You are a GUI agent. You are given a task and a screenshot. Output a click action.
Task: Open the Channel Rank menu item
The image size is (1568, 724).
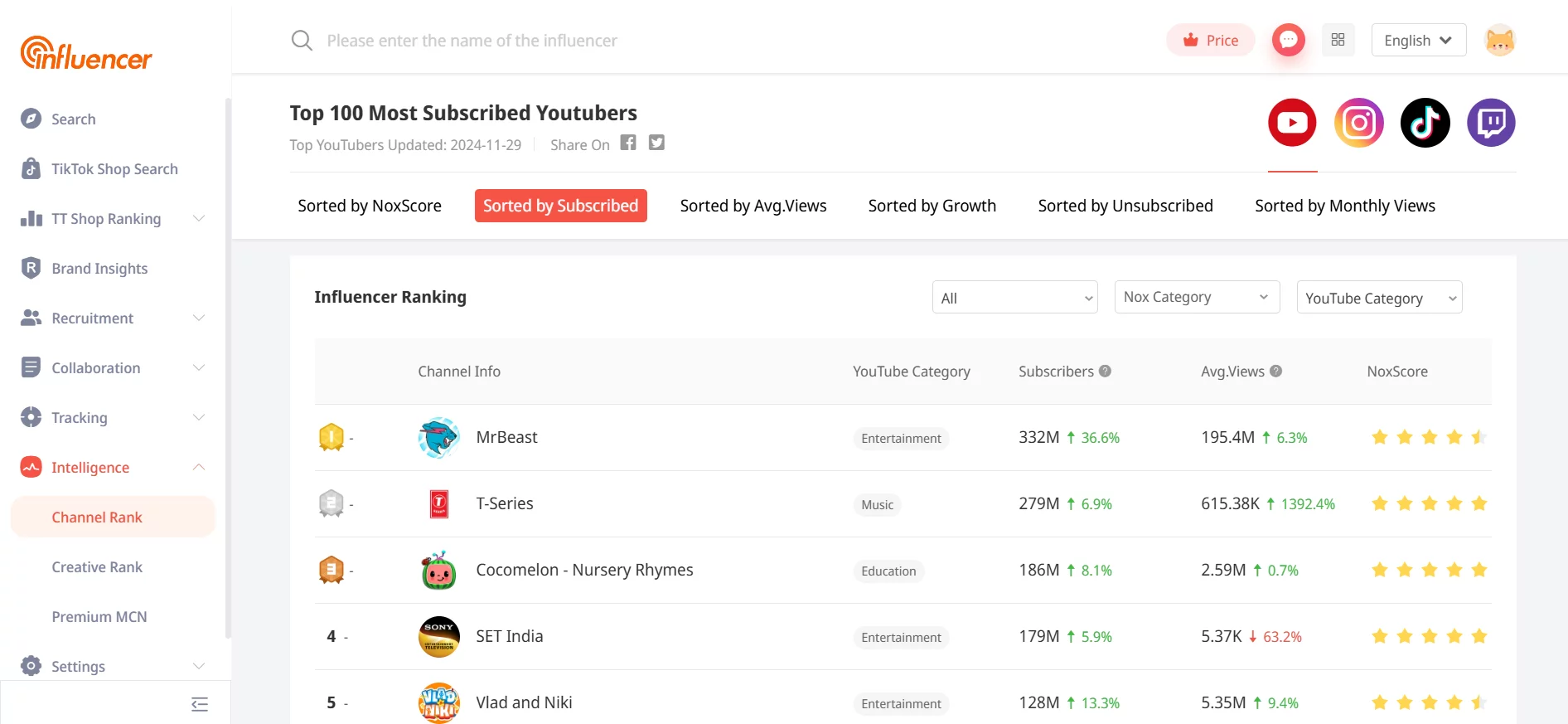(x=113, y=517)
